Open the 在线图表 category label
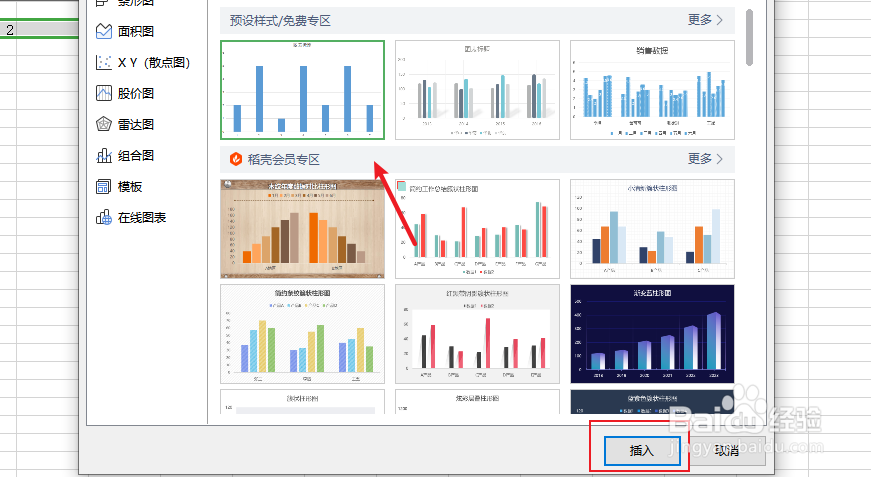Screen dimensions: 871x477 tap(142, 218)
